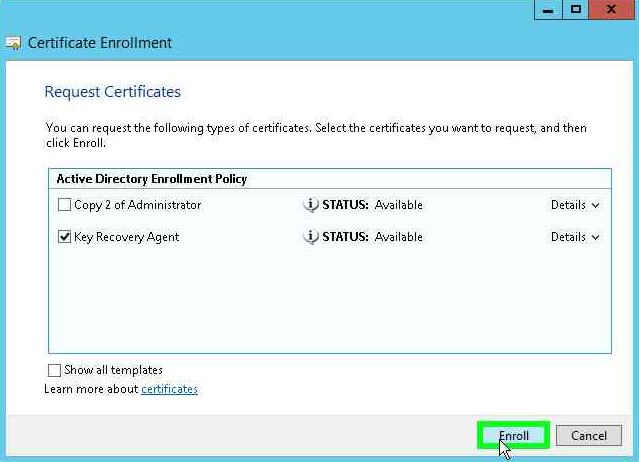The height and width of the screenshot is (462, 639).
Task: Click the Cancel button
Action: (589, 436)
